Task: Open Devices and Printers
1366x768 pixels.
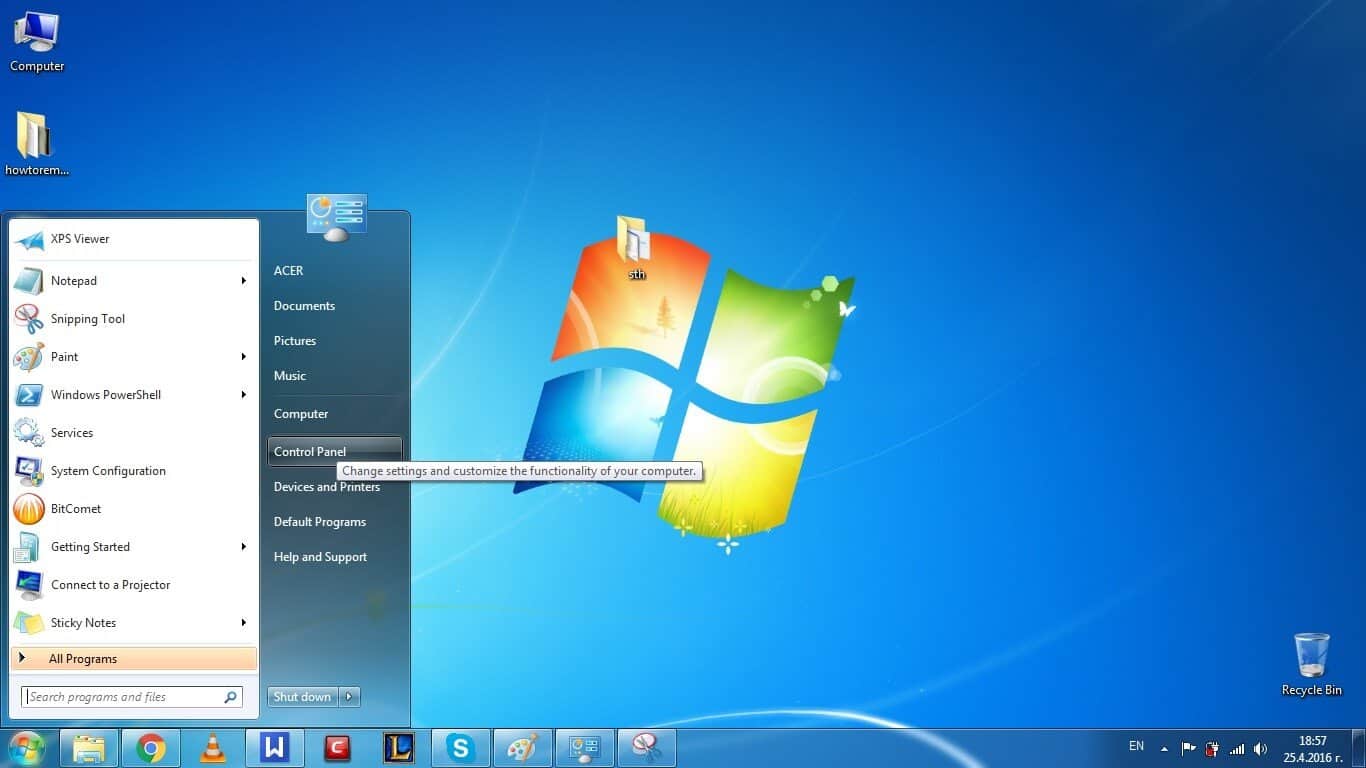Action: [x=327, y=487]
